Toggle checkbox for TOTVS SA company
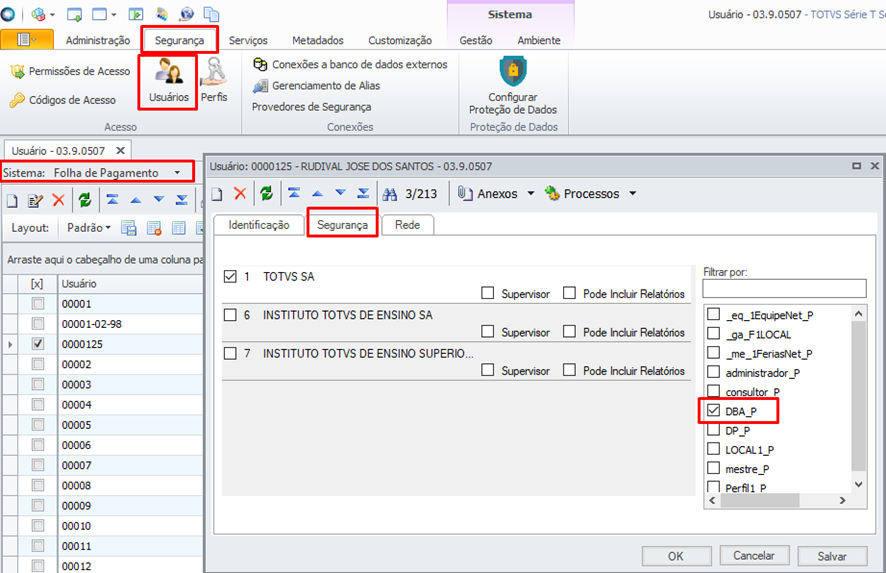The image size is (886, 573). click(x=230, y=276)
